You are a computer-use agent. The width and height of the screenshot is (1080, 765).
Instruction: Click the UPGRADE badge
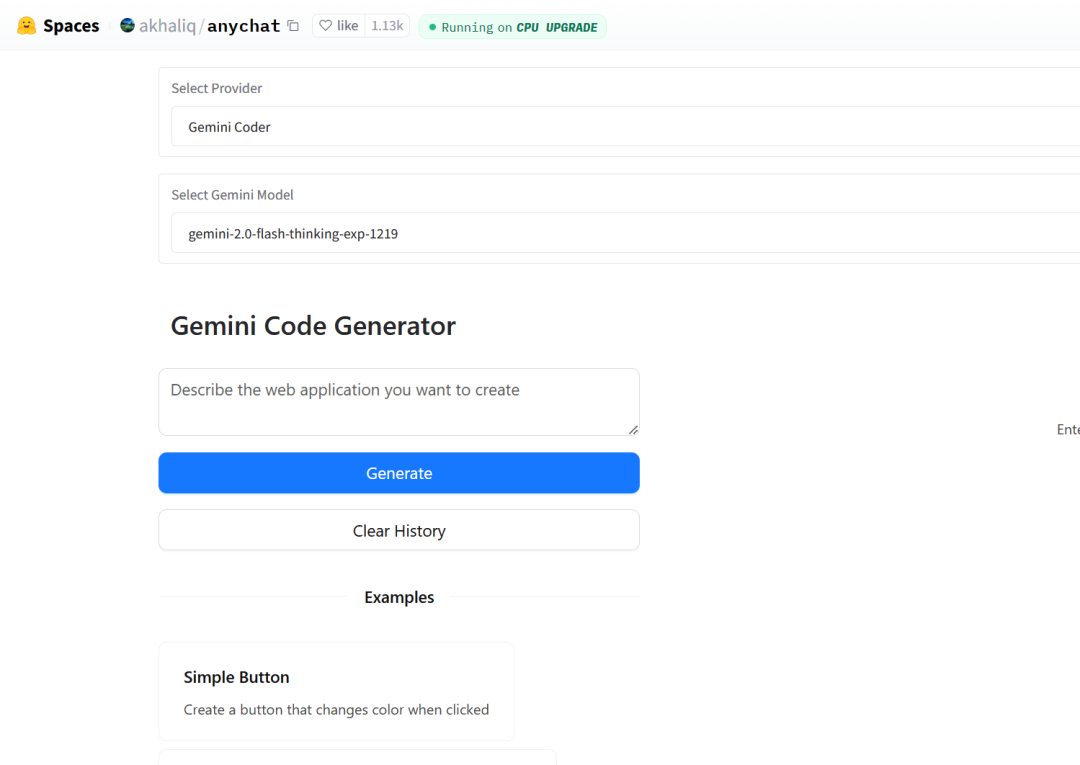point(570,27)
